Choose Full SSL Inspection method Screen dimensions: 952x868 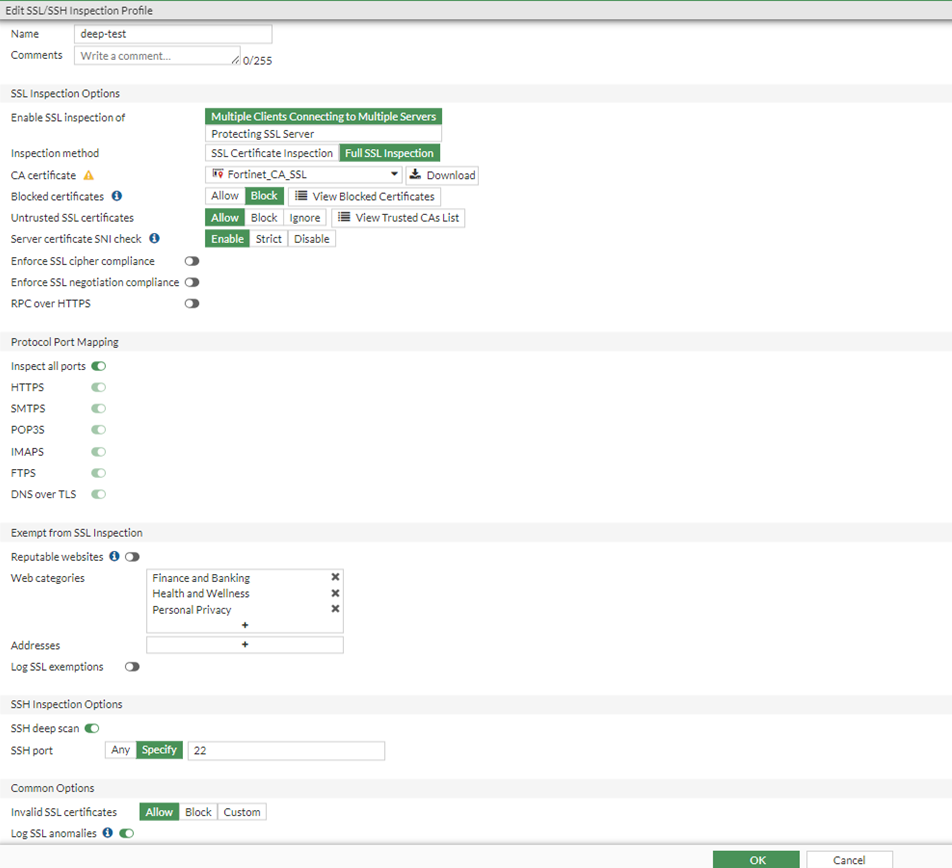pos(390,153)
